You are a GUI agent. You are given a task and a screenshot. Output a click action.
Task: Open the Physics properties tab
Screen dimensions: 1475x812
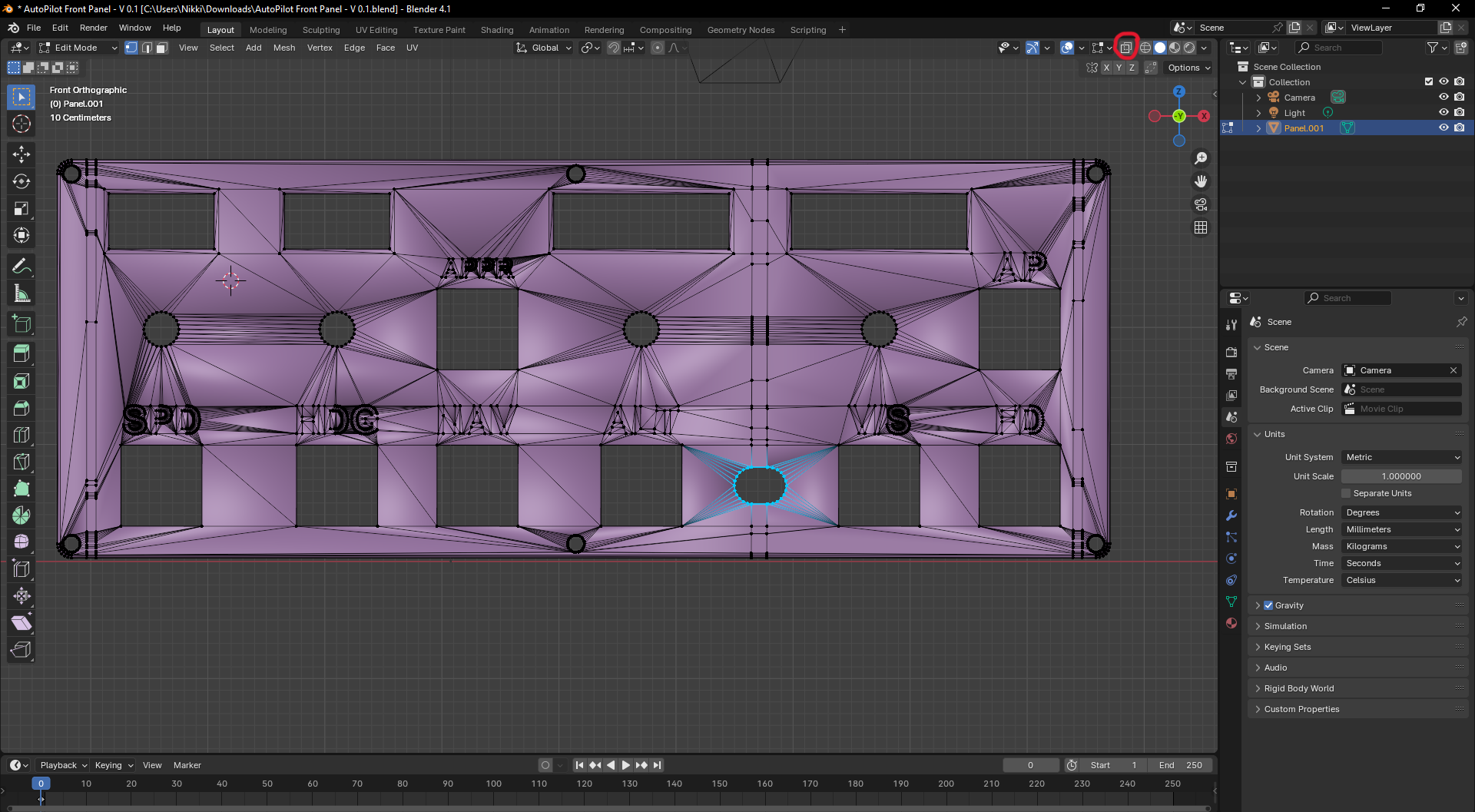click(1231, 558)
